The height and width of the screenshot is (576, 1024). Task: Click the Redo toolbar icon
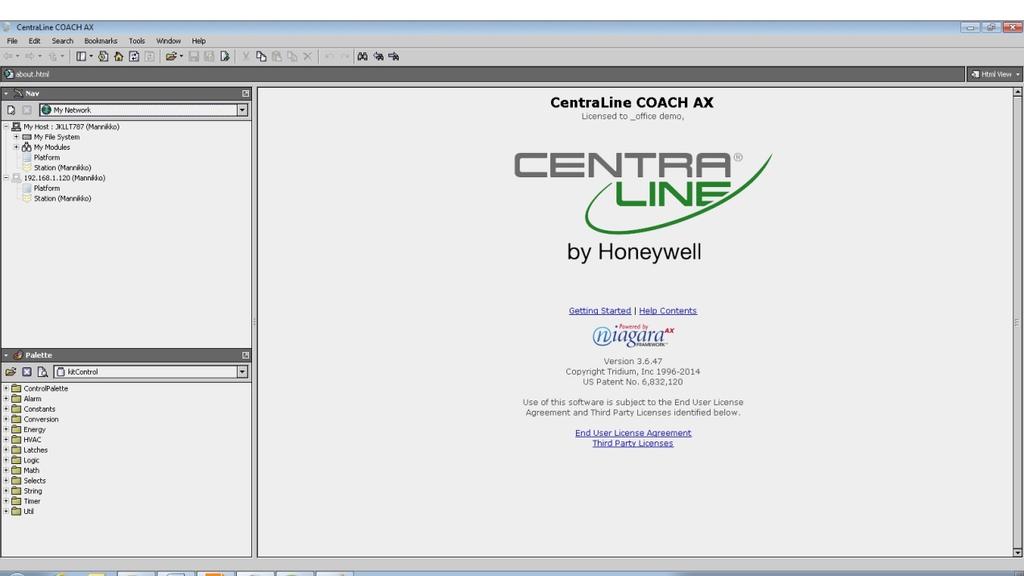(344, 57)
